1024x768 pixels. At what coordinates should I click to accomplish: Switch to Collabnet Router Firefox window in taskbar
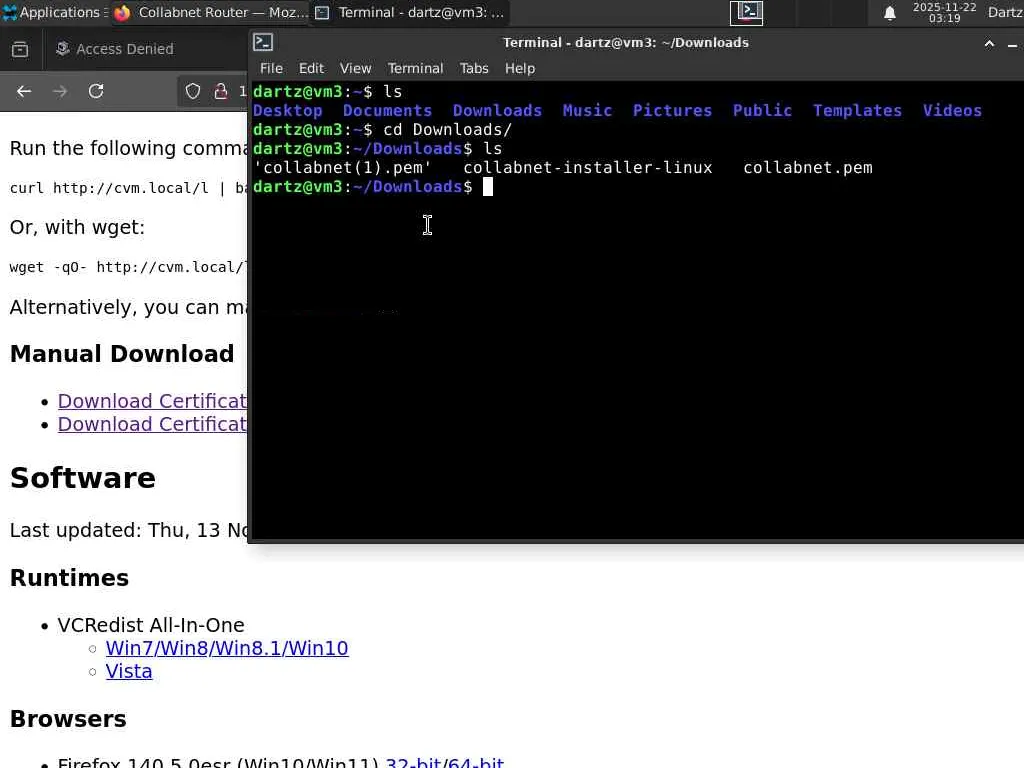pyautogui.click(x=210, y=12)
